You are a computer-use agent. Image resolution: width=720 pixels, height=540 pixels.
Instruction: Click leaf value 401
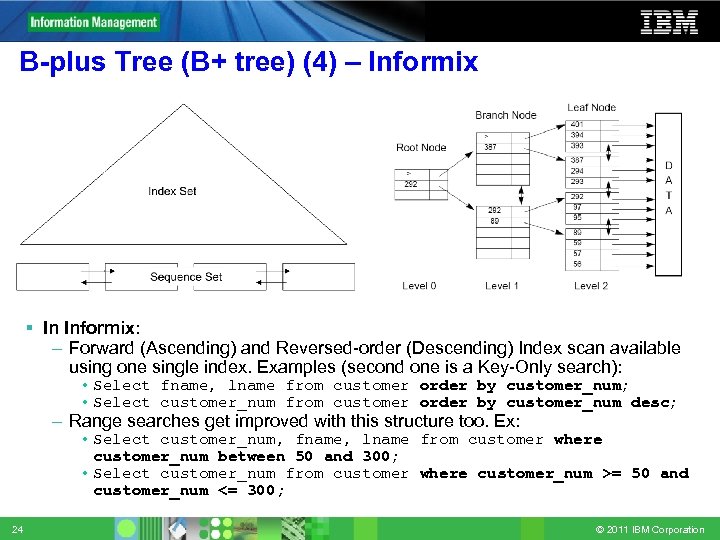pos(577,124)
